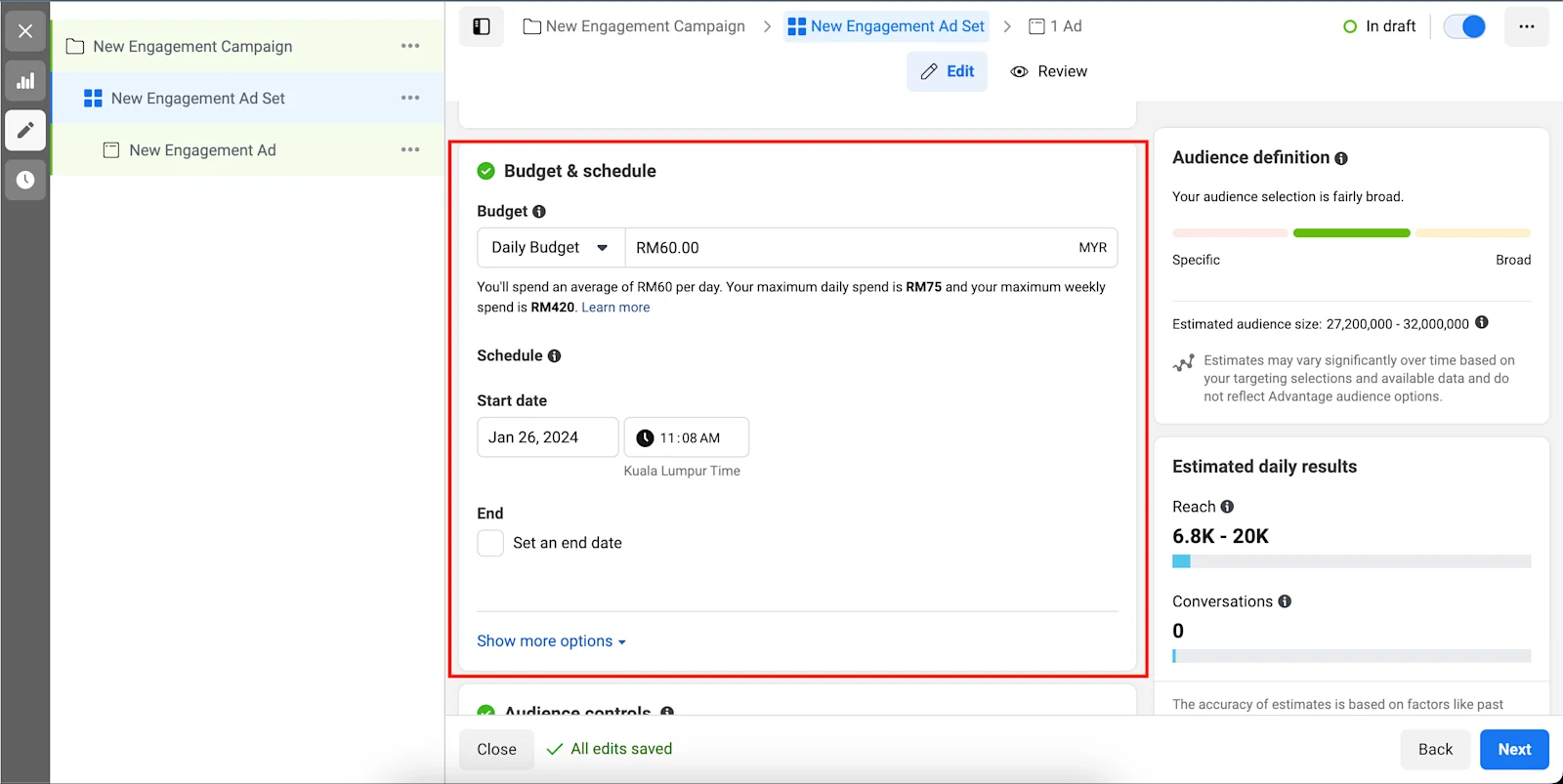Select New Engagement Ad in the tree

coord(248,149)
